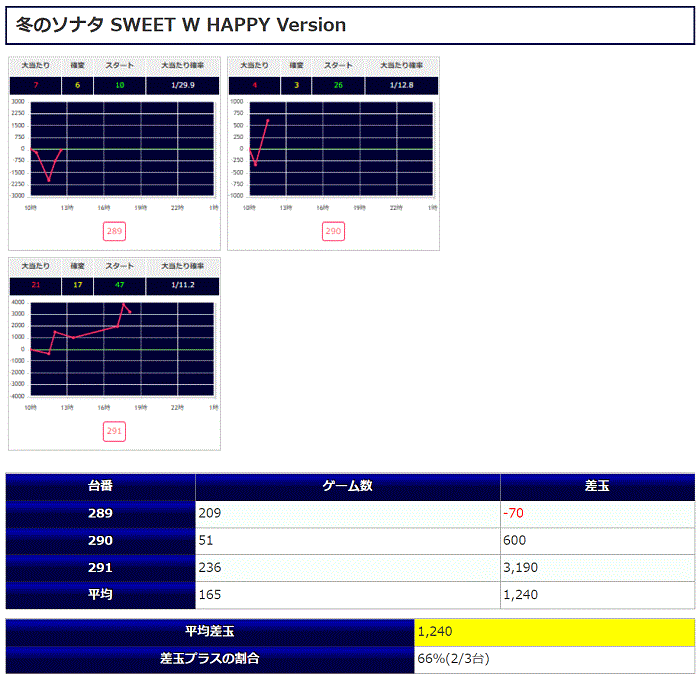This screenshot has width=700, height=682.
Task: Click the 大当たり確率 header in machine 291 card
Action: tap(183, 266)
